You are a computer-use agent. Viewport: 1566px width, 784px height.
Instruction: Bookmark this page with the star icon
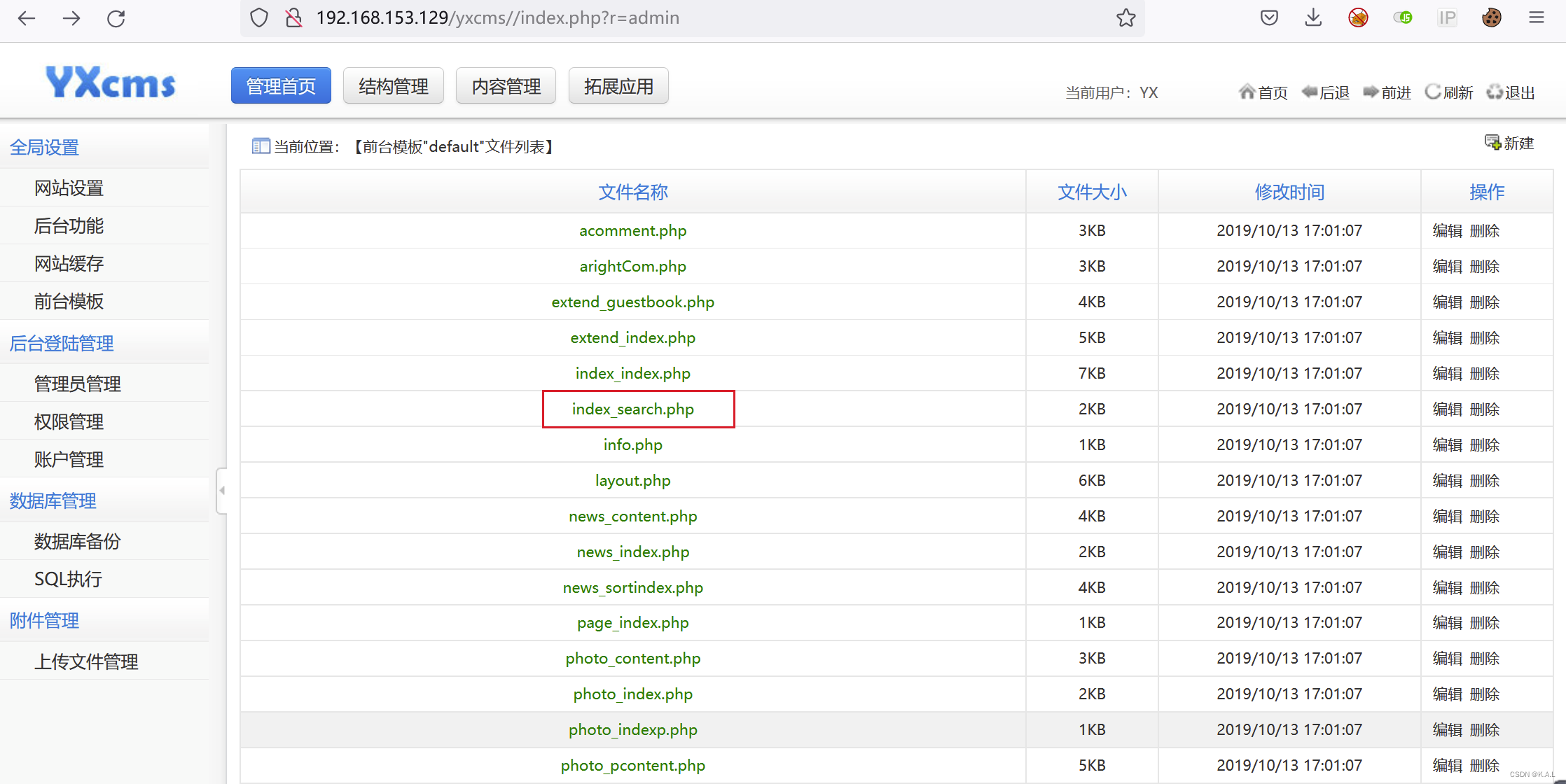pos(1126,17)
